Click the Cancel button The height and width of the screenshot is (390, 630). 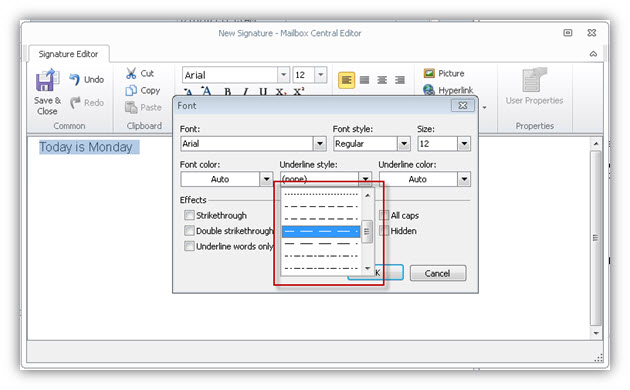[438, 273]
